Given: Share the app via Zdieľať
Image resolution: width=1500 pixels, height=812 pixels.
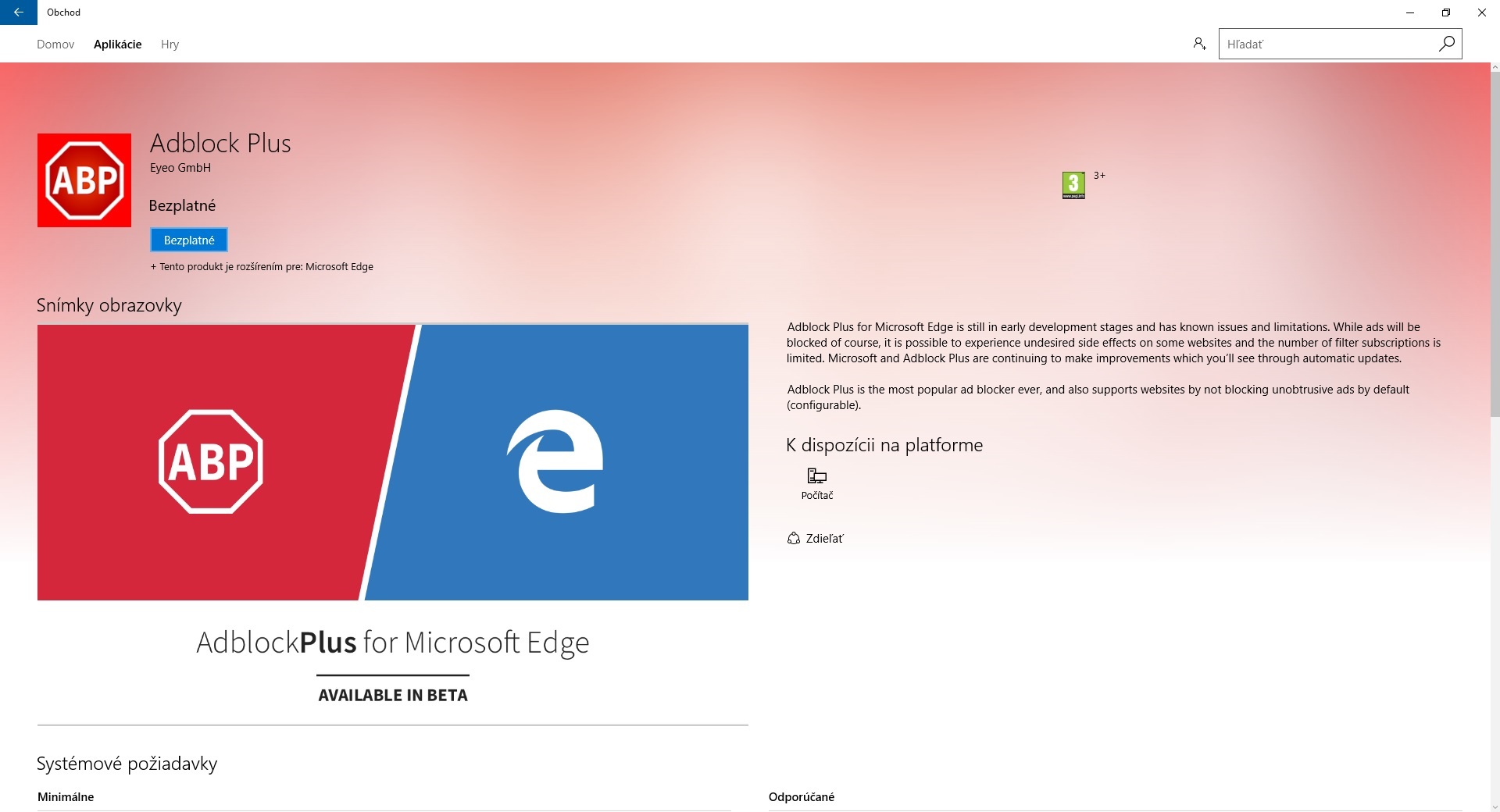Looking at the screenshot, I should pos(816,539).
